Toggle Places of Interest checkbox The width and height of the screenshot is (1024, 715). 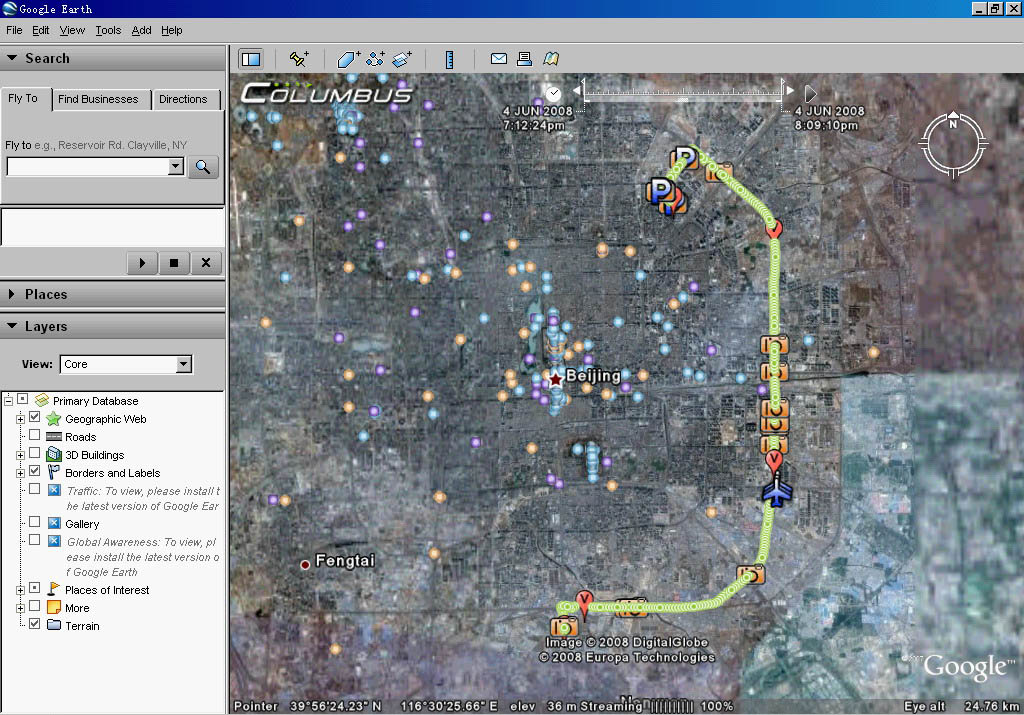(35, 588)
